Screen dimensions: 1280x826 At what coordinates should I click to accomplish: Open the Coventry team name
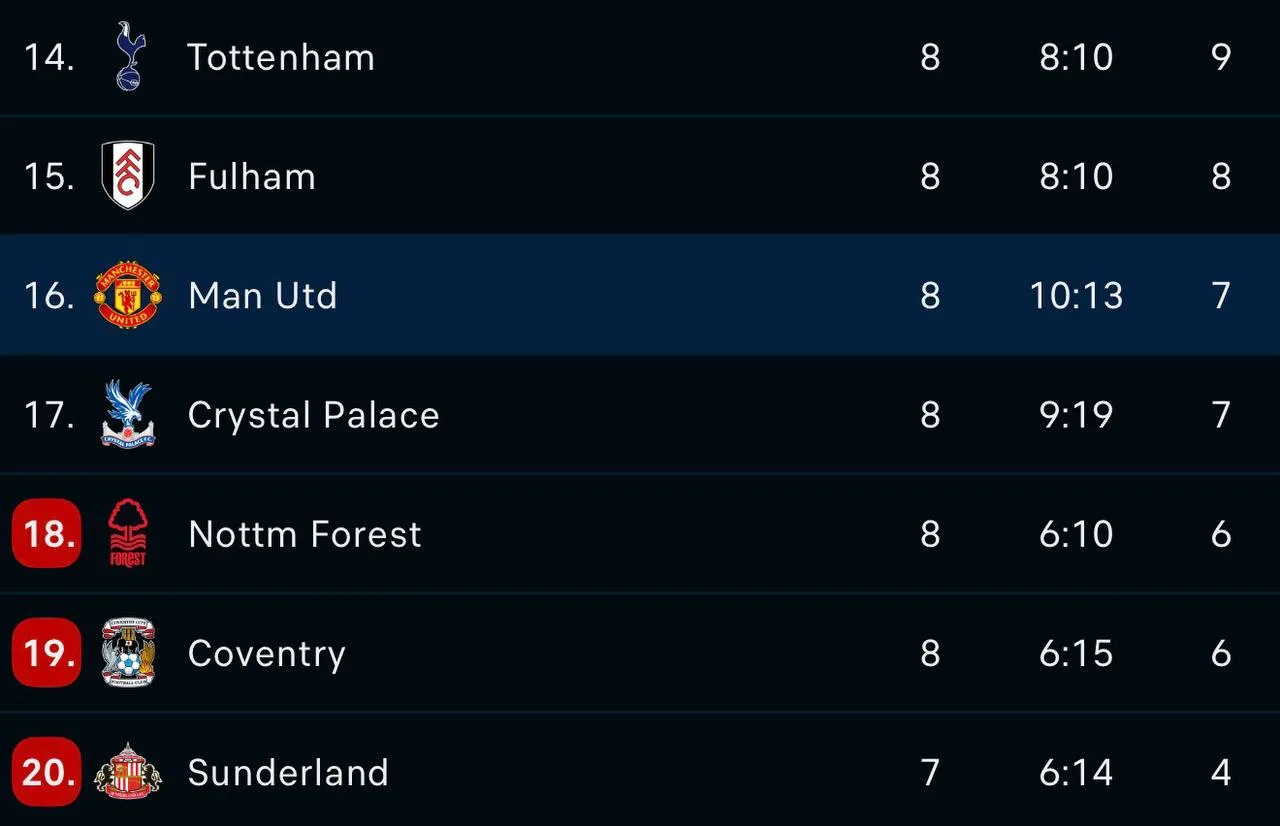click(x=267, y=654)
